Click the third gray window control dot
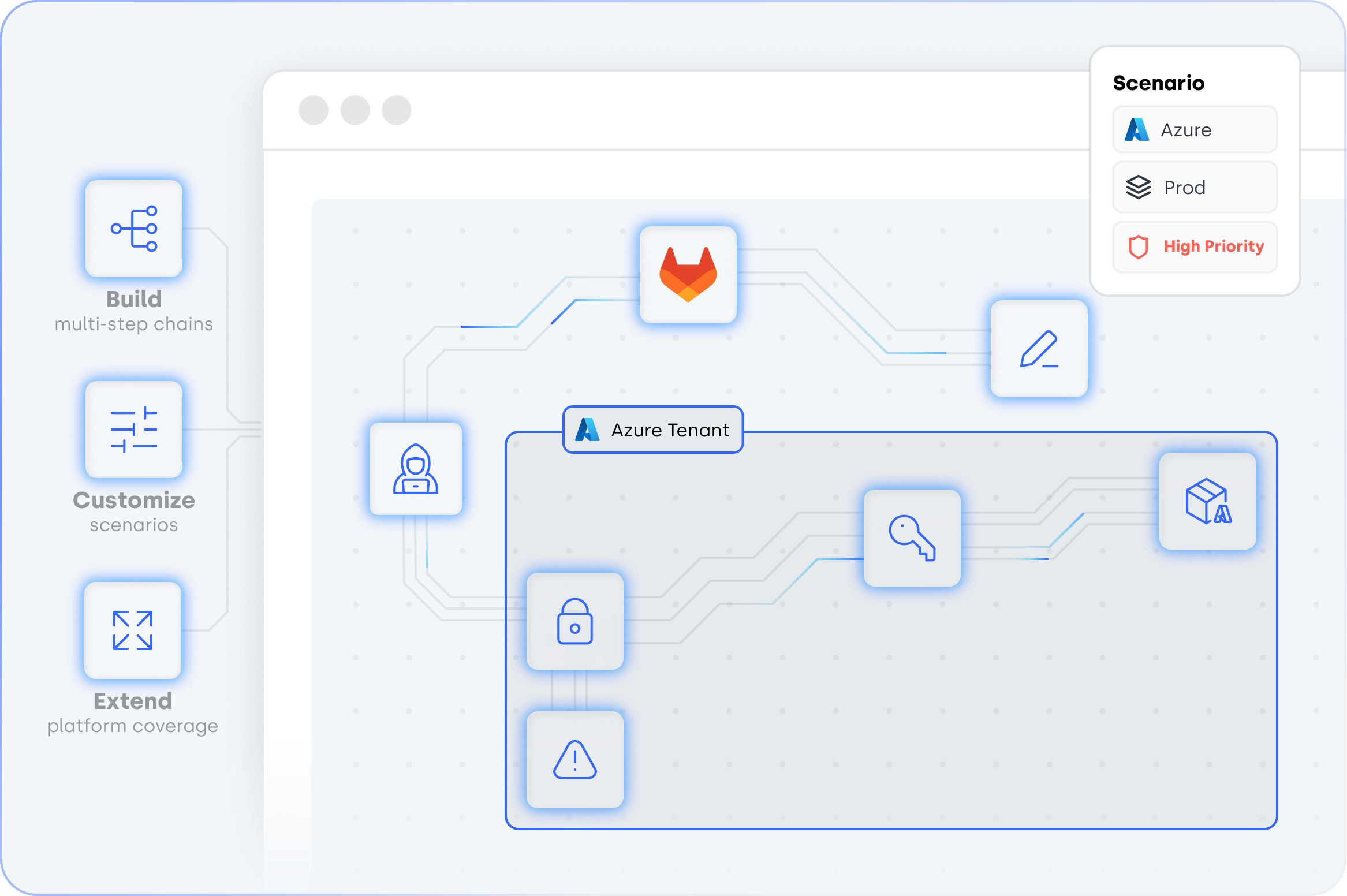1347x896 pixels. coord(397,110)
